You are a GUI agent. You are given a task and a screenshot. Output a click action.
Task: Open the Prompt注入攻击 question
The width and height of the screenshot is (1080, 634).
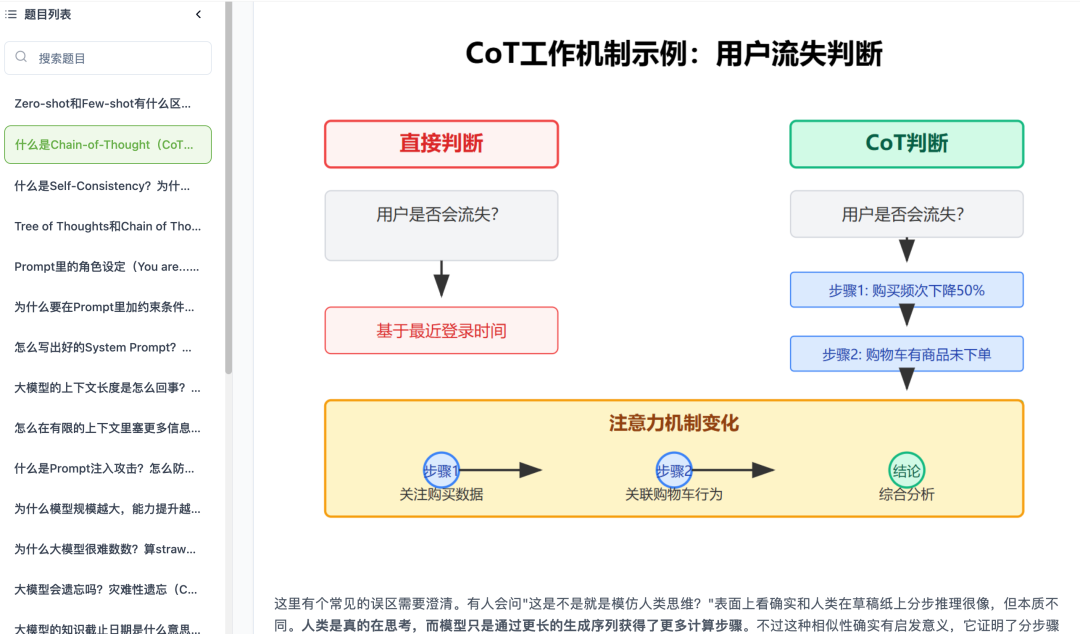tap(105, 468)
